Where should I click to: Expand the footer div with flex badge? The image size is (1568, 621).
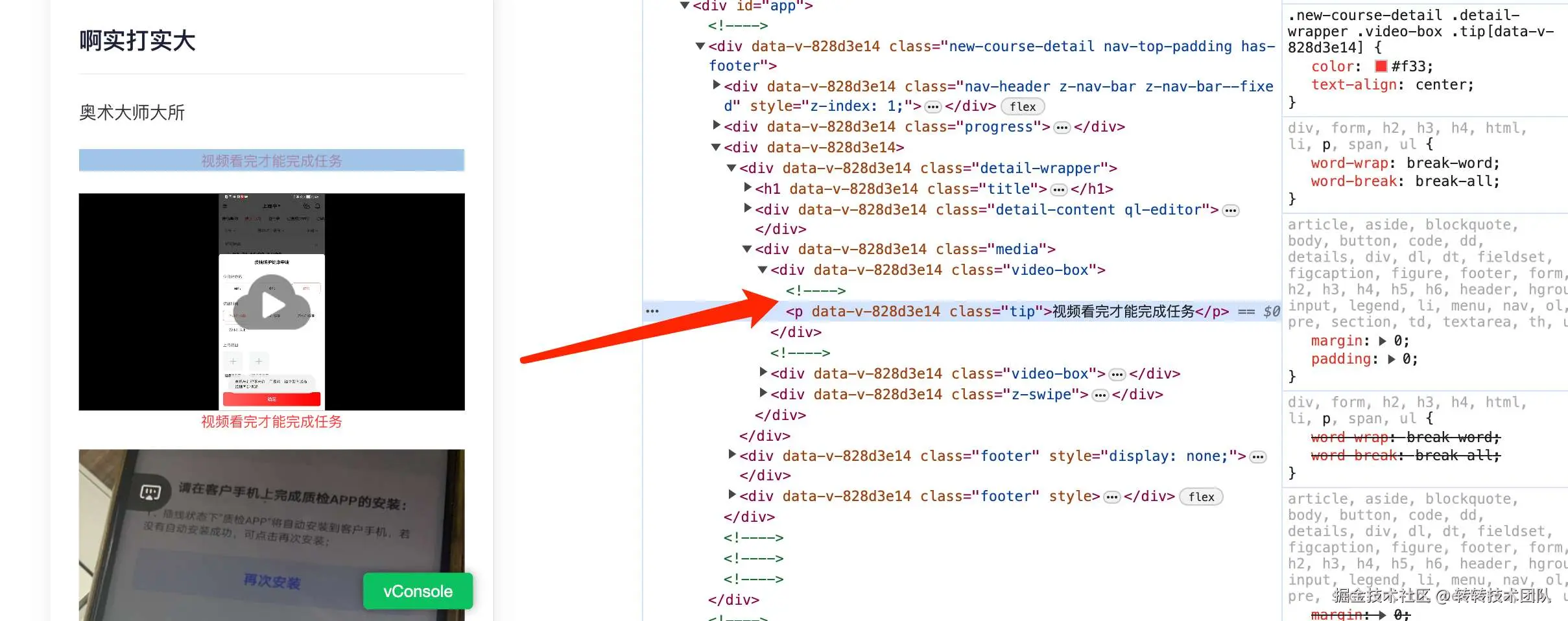pos(731,495)
